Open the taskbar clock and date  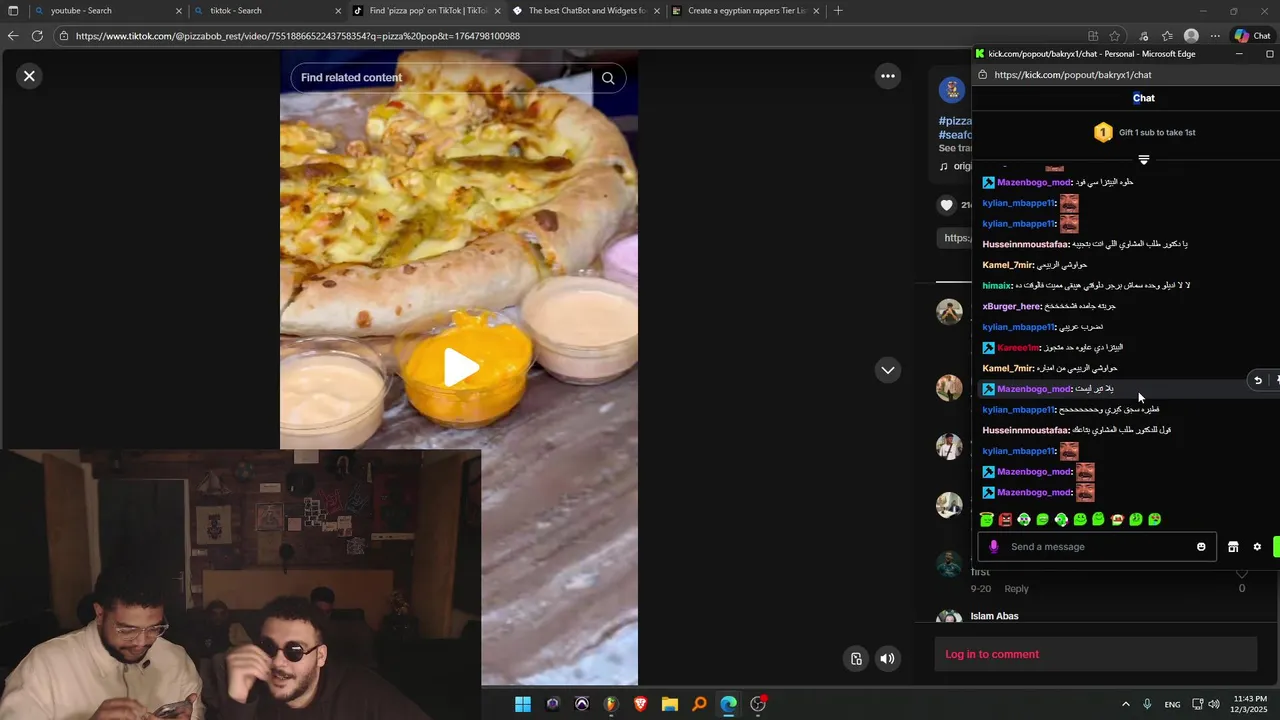point(1250,704)
